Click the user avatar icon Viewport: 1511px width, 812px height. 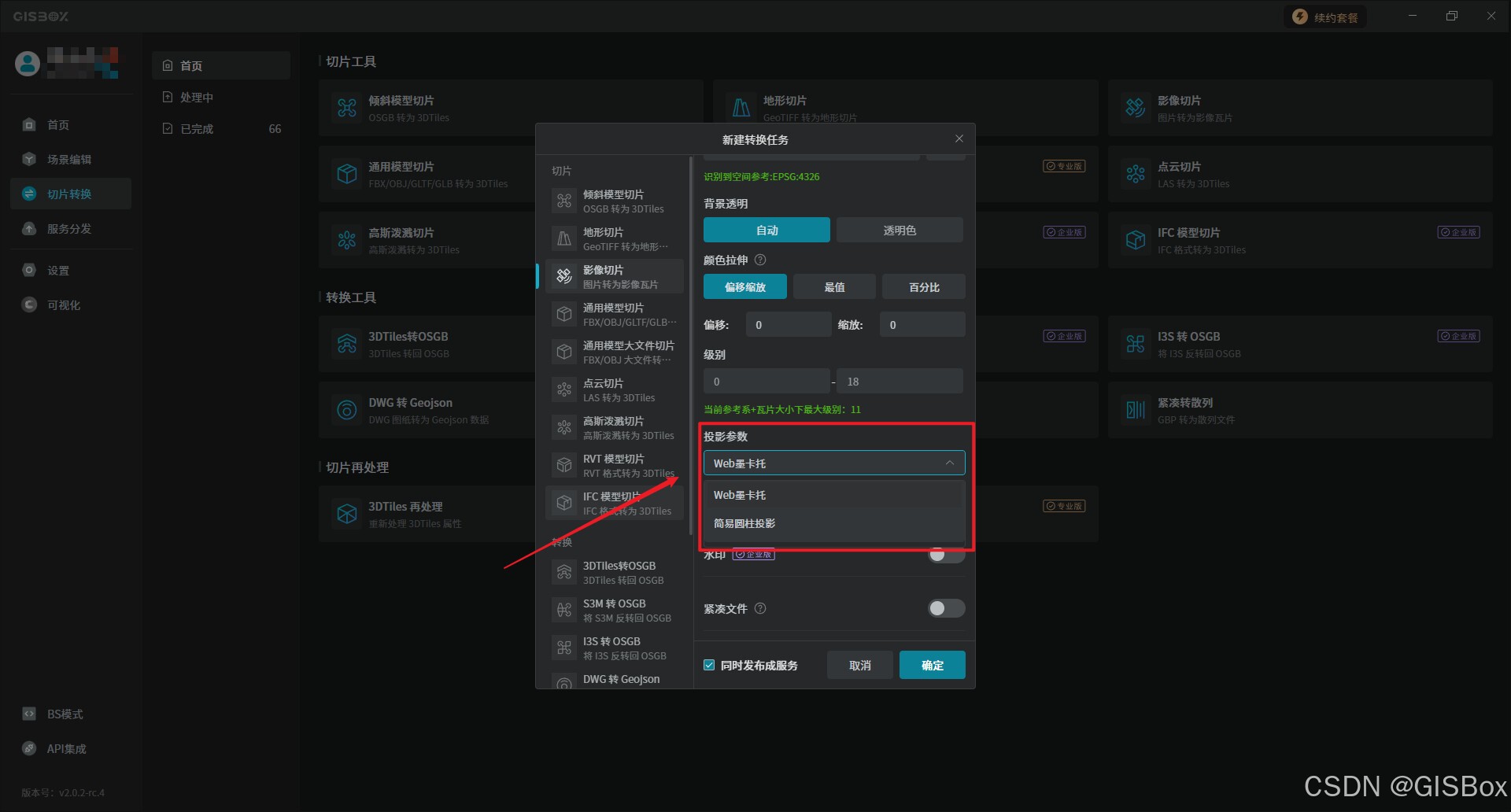pyautogui.click(x=28, y=63)
